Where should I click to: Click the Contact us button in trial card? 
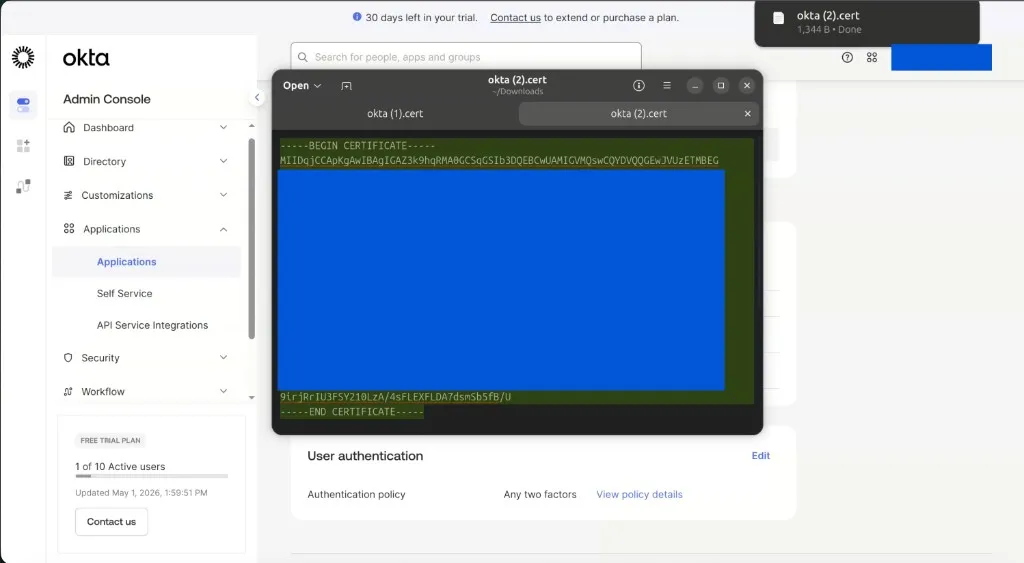pos(111,522)
